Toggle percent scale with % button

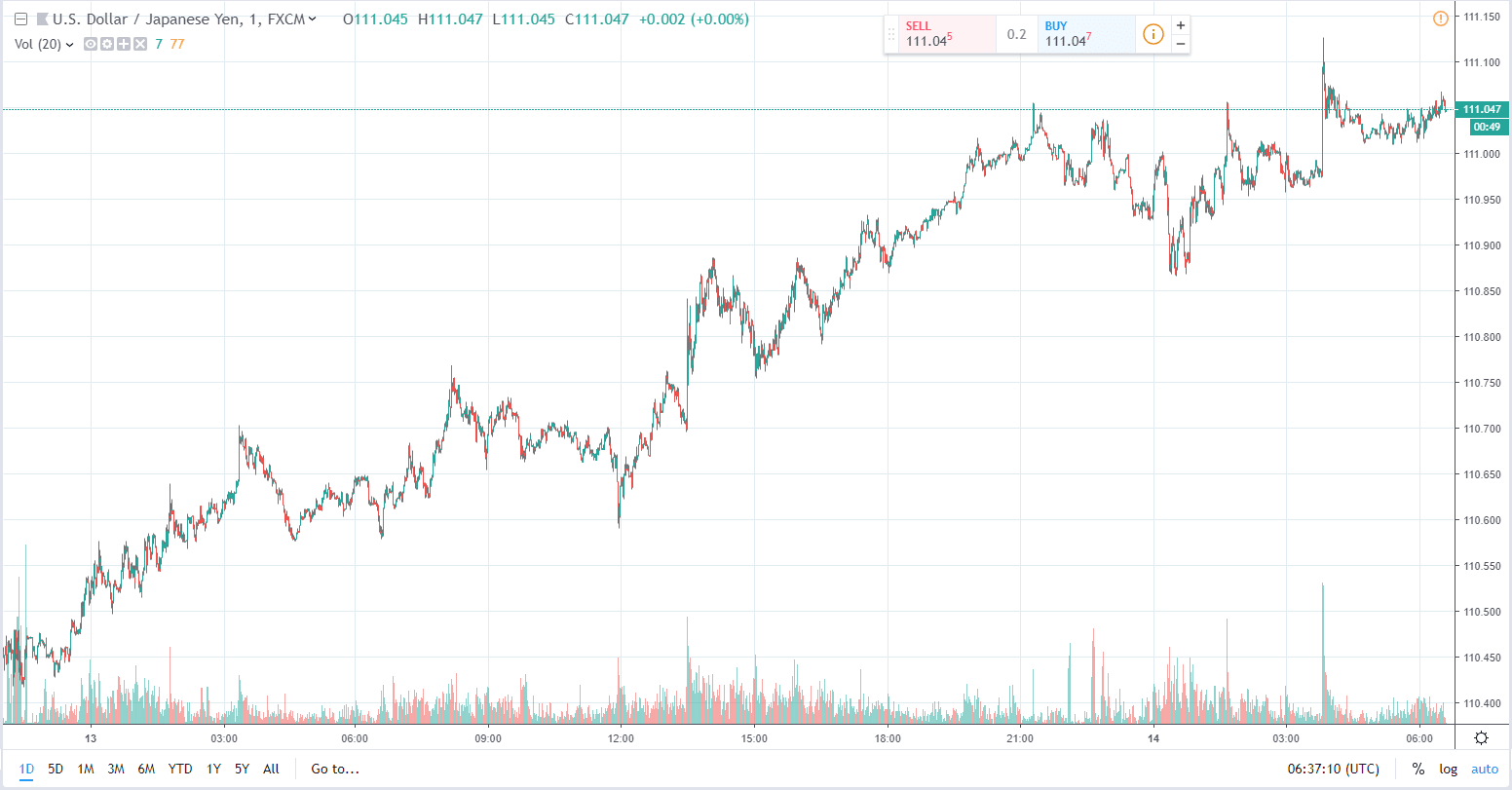pos(1417,769)
